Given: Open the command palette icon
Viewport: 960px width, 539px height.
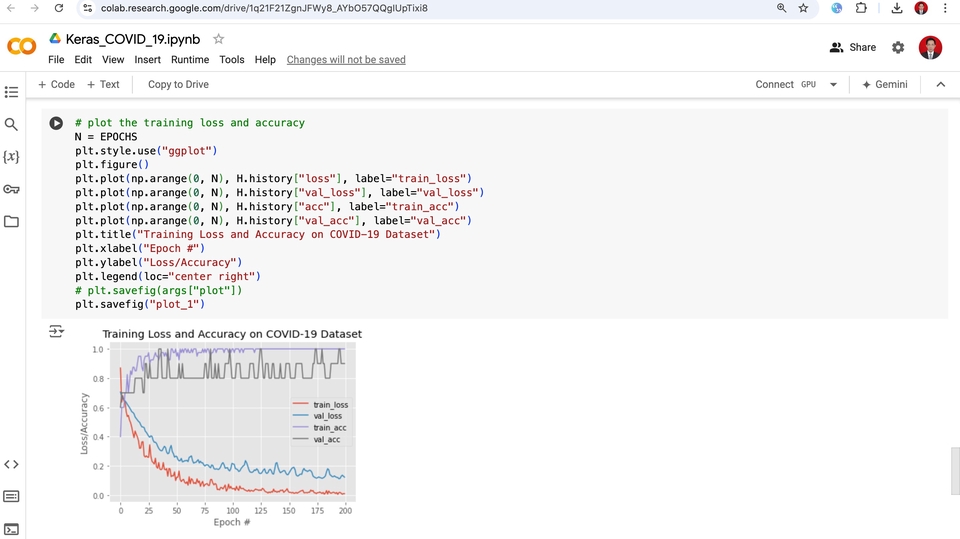Looking at the screenshot, I should tap(12, 496).
